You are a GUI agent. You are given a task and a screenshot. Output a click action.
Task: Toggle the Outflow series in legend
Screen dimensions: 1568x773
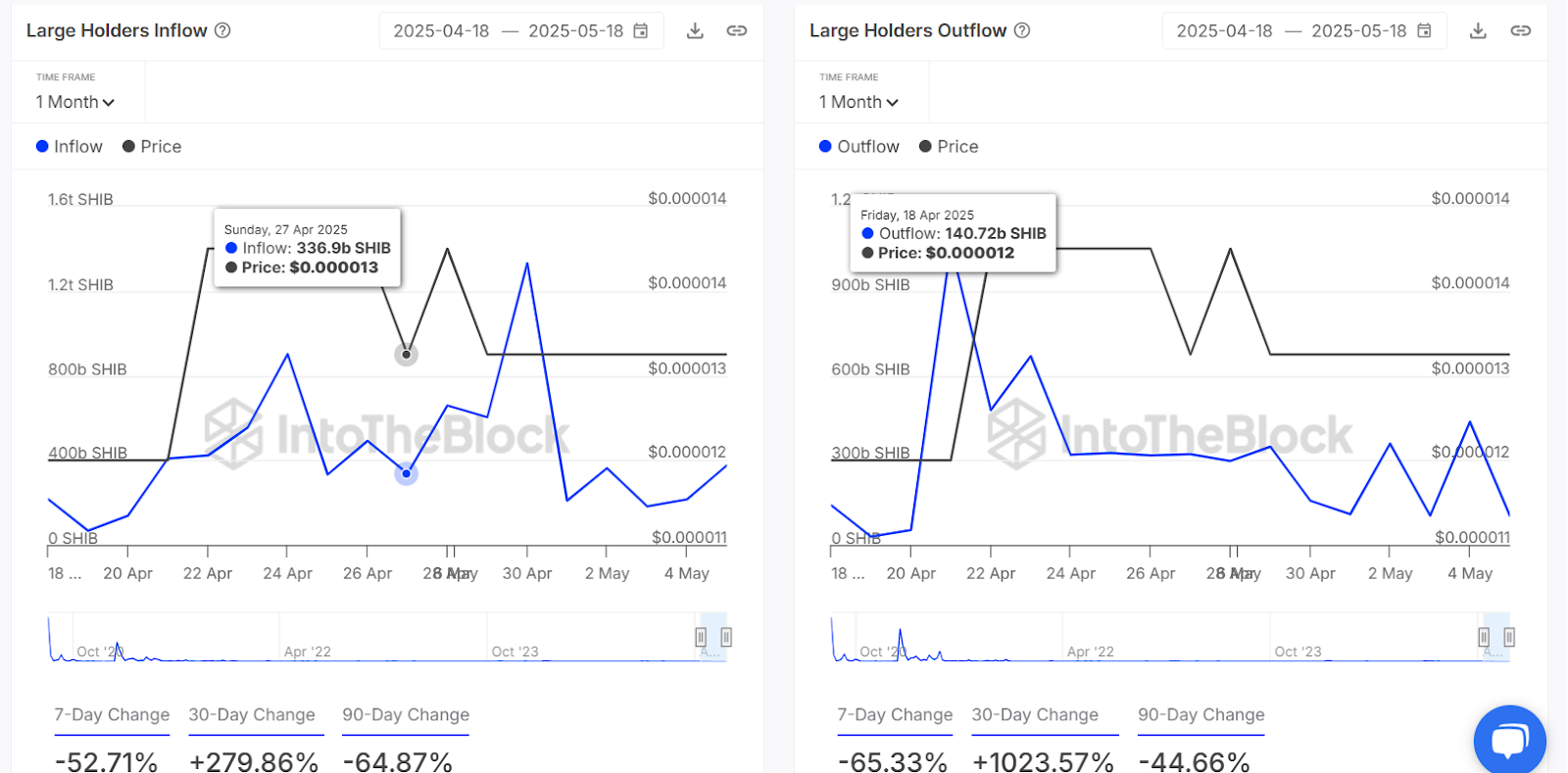click(858, 147)
